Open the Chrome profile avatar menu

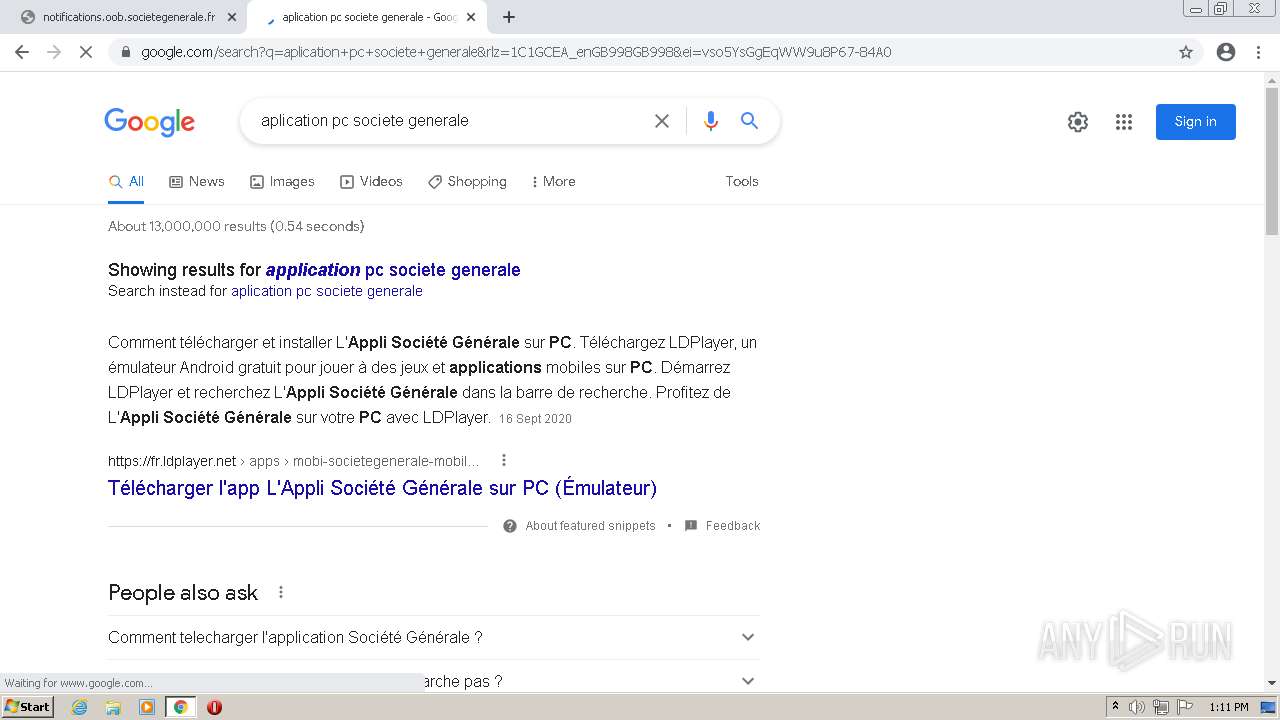1226,52
